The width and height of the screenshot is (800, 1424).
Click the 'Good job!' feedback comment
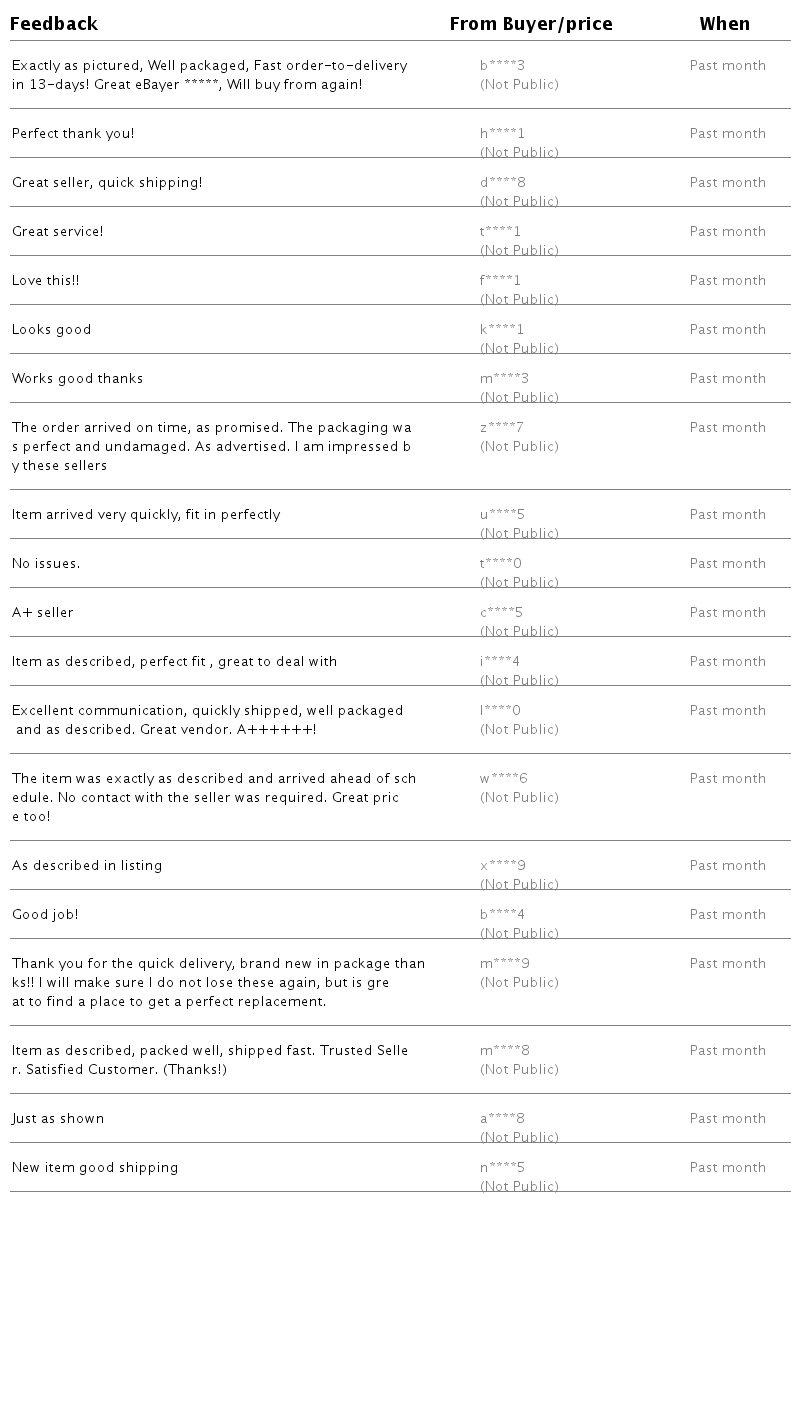click(x=45, y=915)
